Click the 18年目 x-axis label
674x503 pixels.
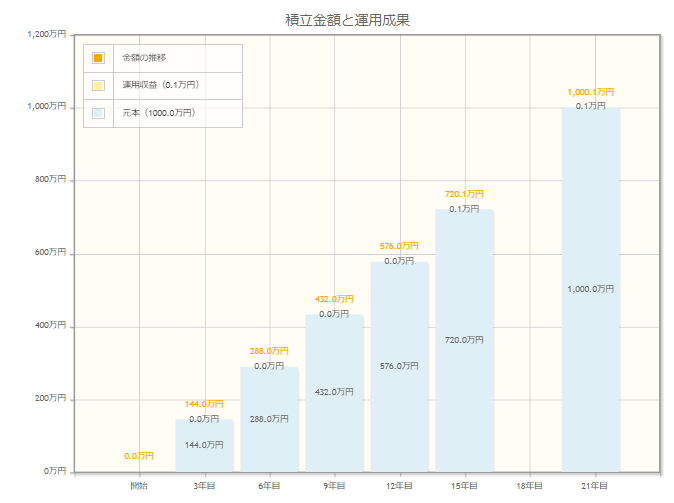click(529, 485)
